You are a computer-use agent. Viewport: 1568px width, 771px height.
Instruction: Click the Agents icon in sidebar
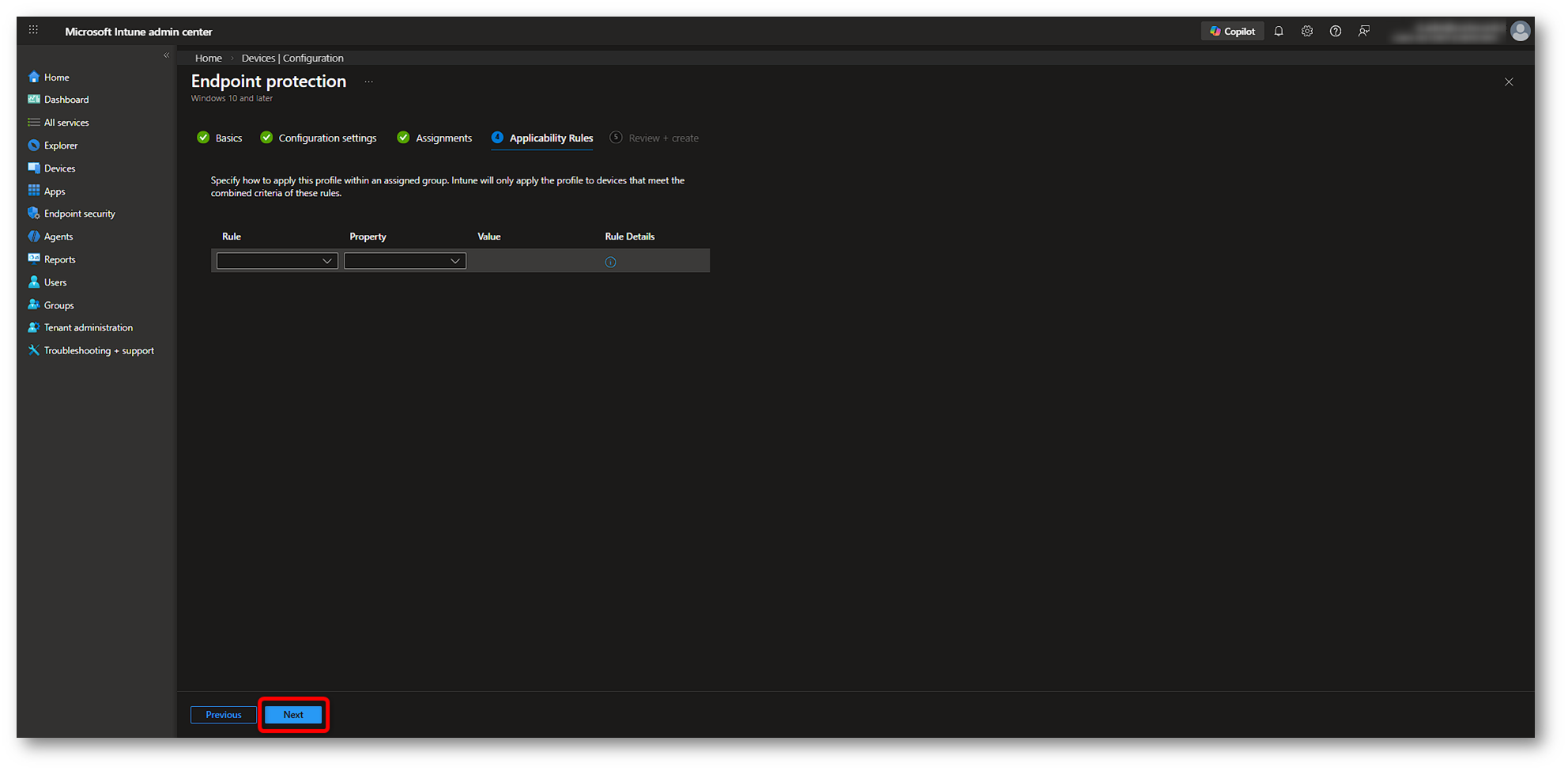pos(34,236)
